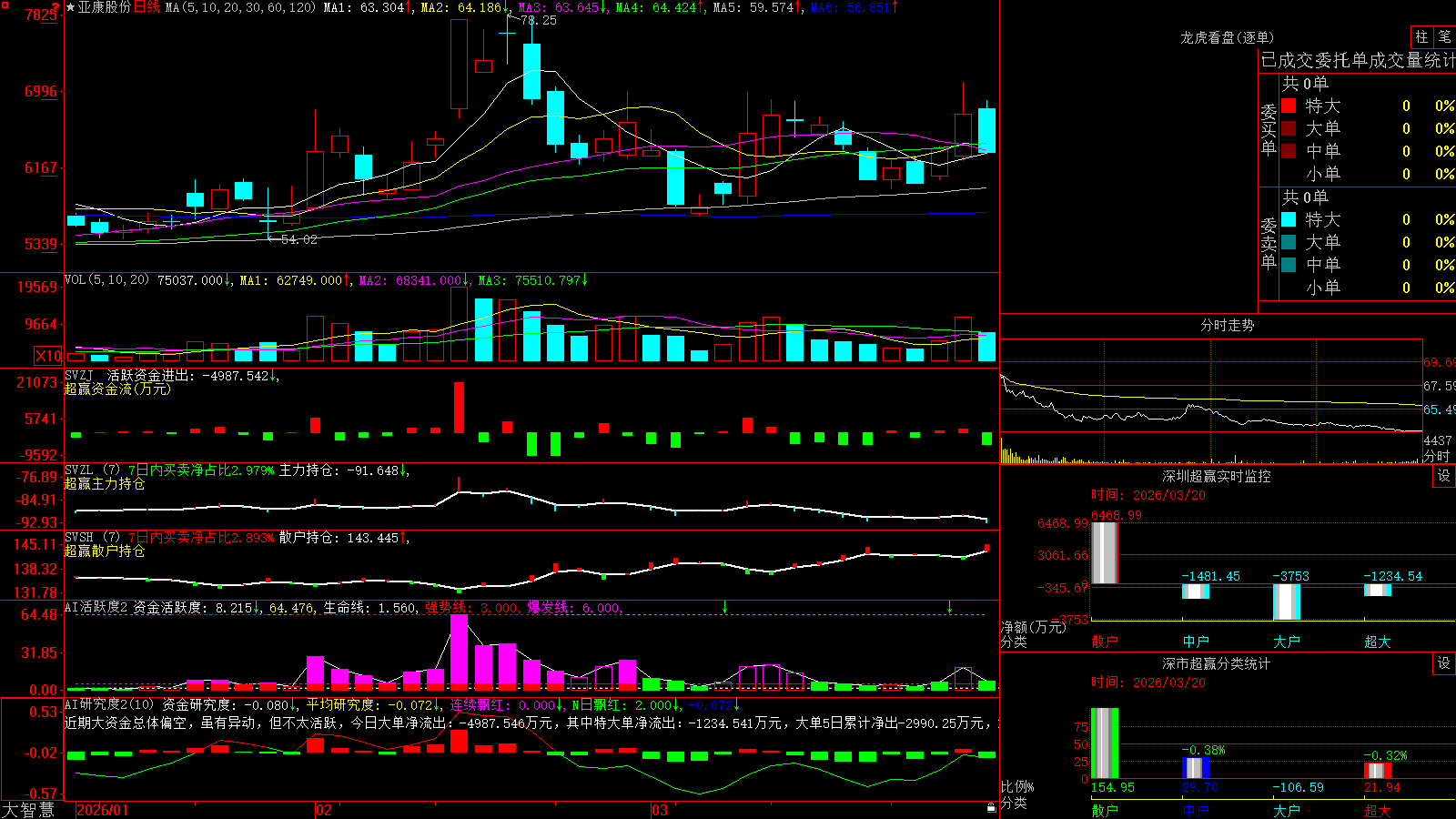Click the cyan 特大 sell-order color square
This screenshot has height=819, width=1456.
[1289, 219]
